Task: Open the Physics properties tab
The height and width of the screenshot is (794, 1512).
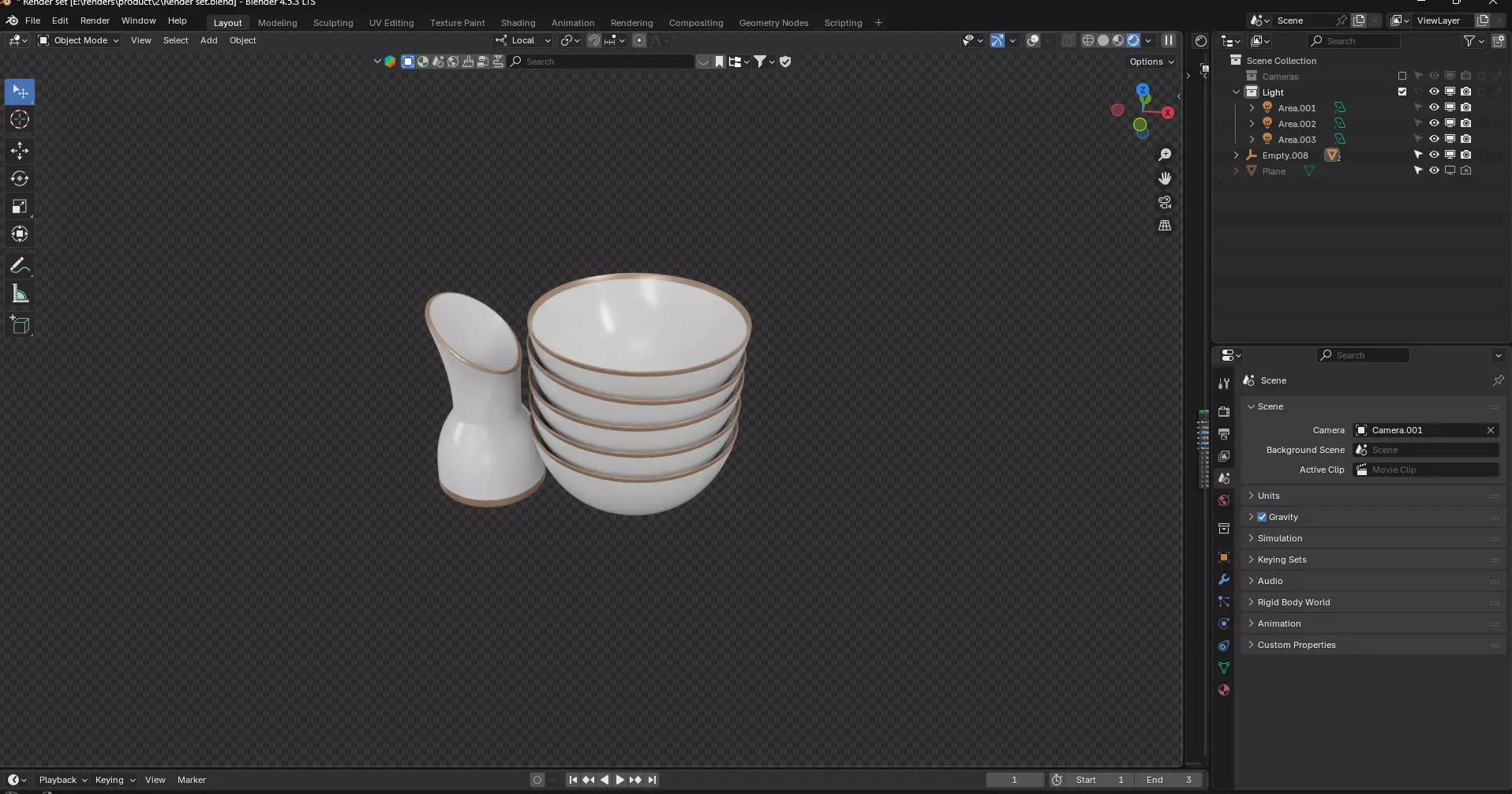Action: coord(1224,624)
